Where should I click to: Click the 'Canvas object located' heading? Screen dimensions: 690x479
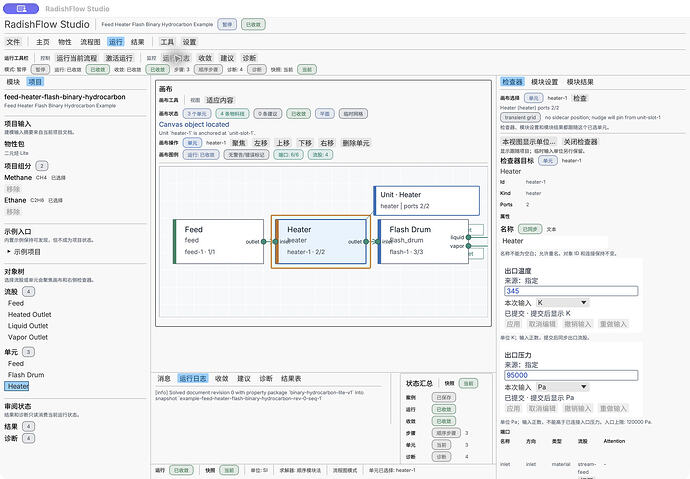coord(194,124)
